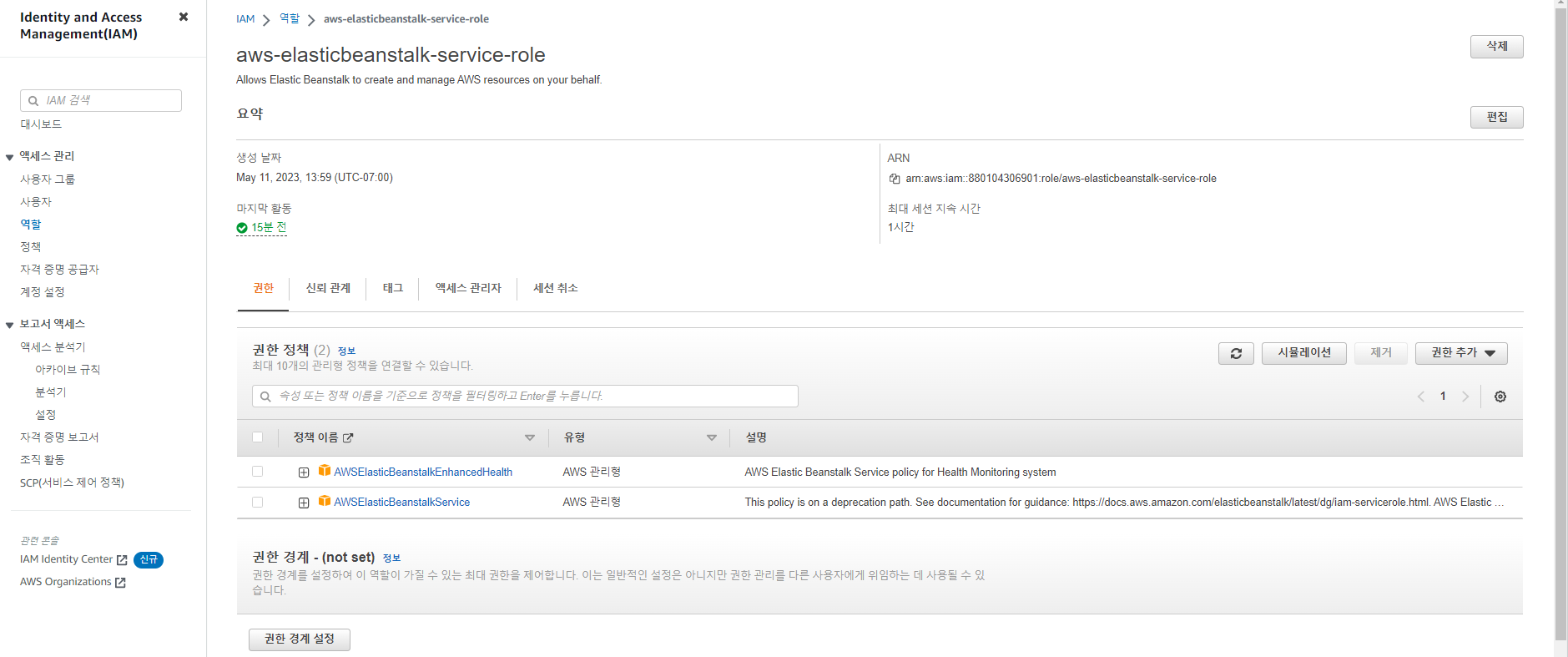1568x657 pixels.
Task: Switch to the 세션 취소 tab
Action: [x=556, y=288]
